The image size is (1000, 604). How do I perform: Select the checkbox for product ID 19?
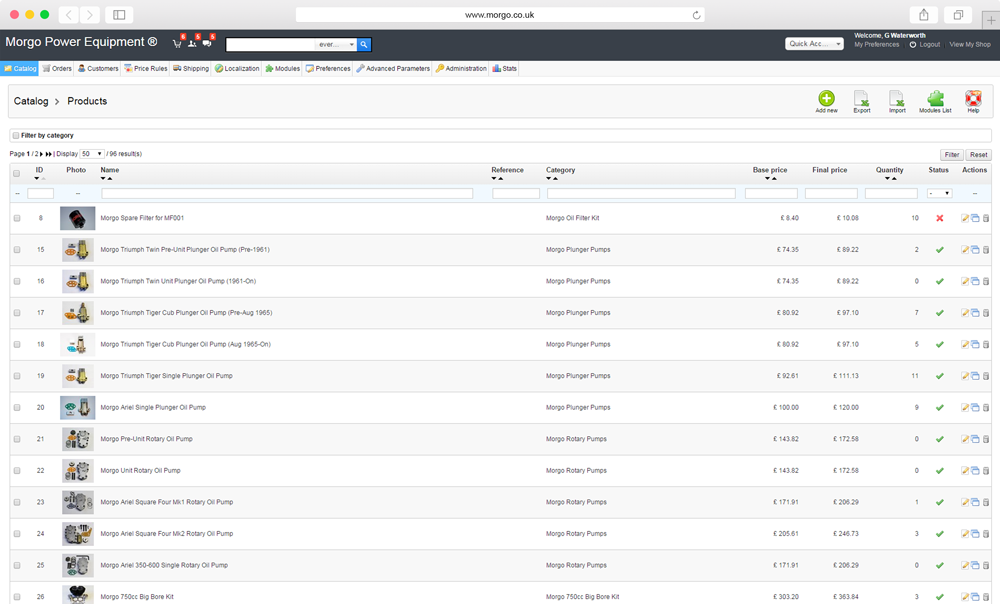pyautogui.click(x=17, y=376)
